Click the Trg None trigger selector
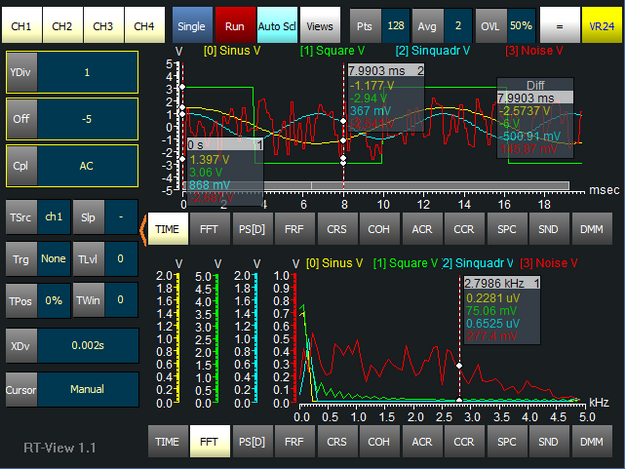The image size is (625, 469). click(53, 258)
